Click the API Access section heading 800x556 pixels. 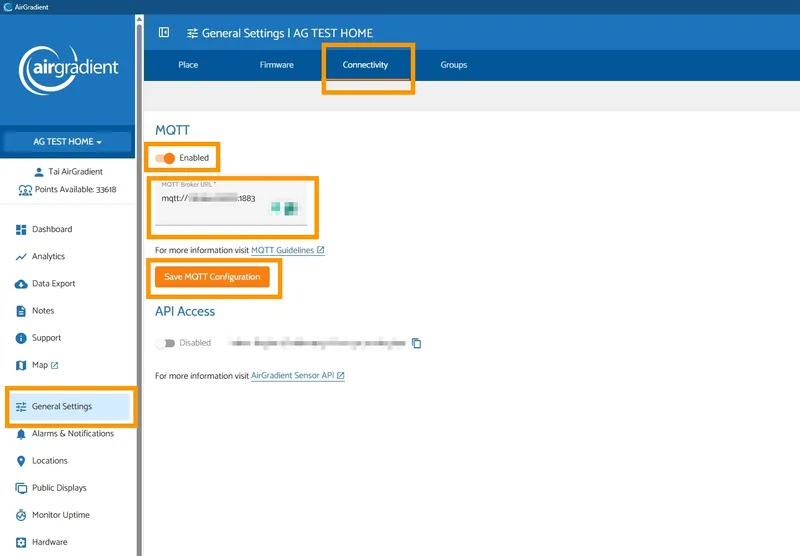[x=185, y=312]
